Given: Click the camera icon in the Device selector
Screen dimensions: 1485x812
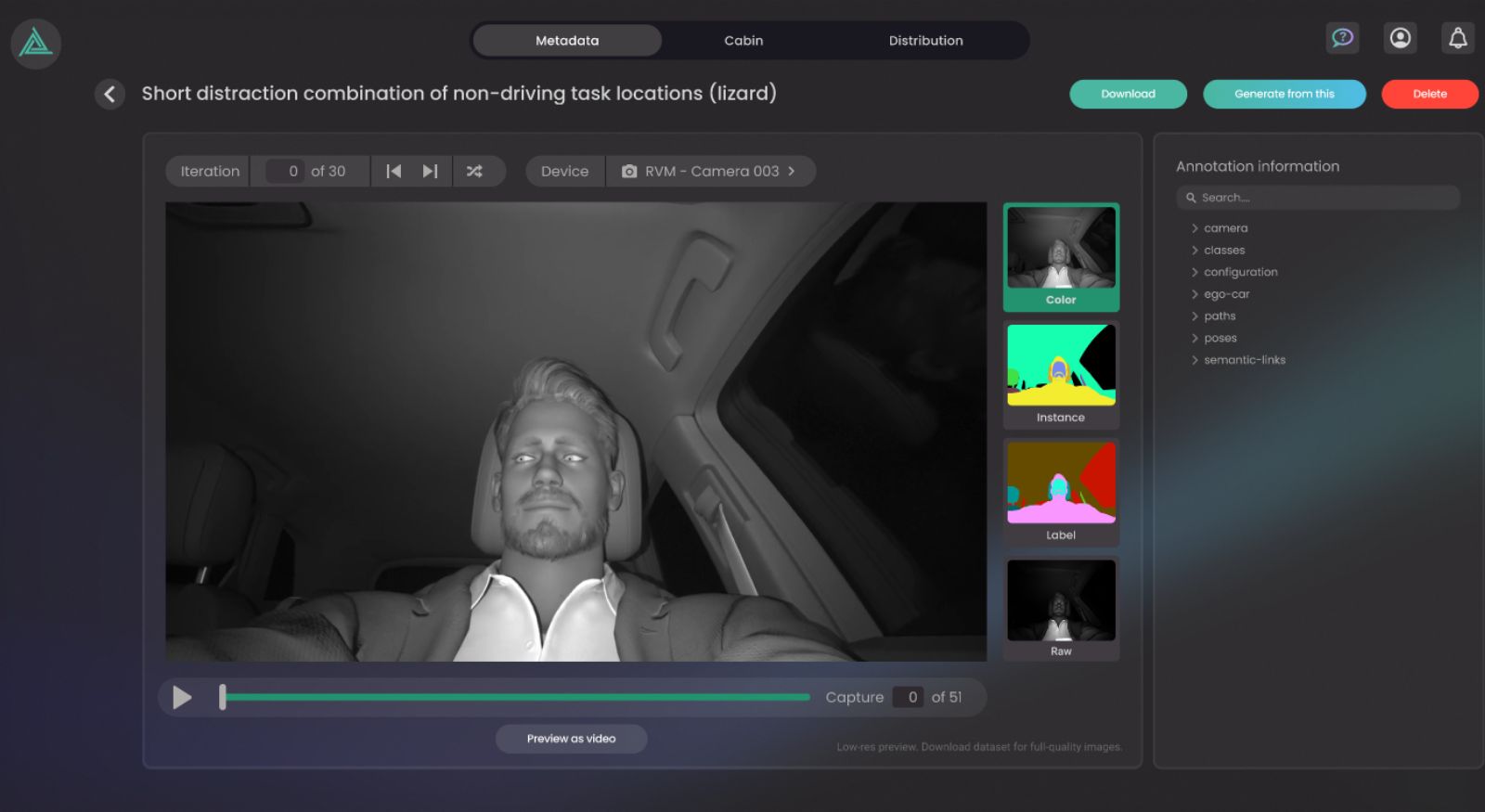Looking at the screenshot, I should pos(629,172).
